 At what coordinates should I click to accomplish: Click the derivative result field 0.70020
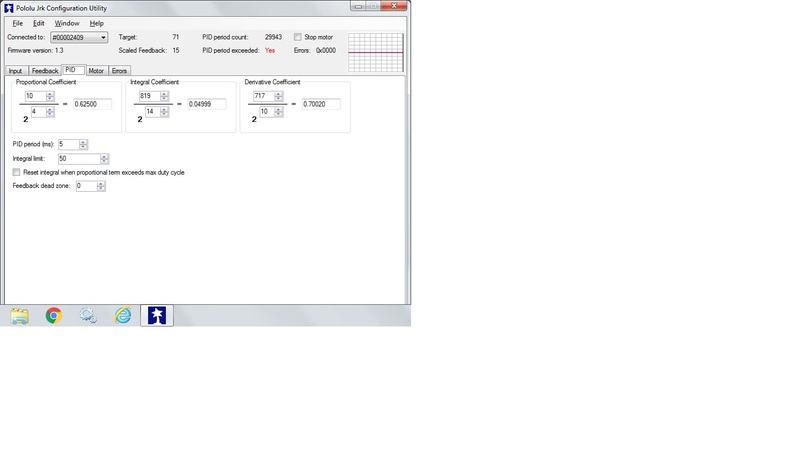(x=321, y=104)
